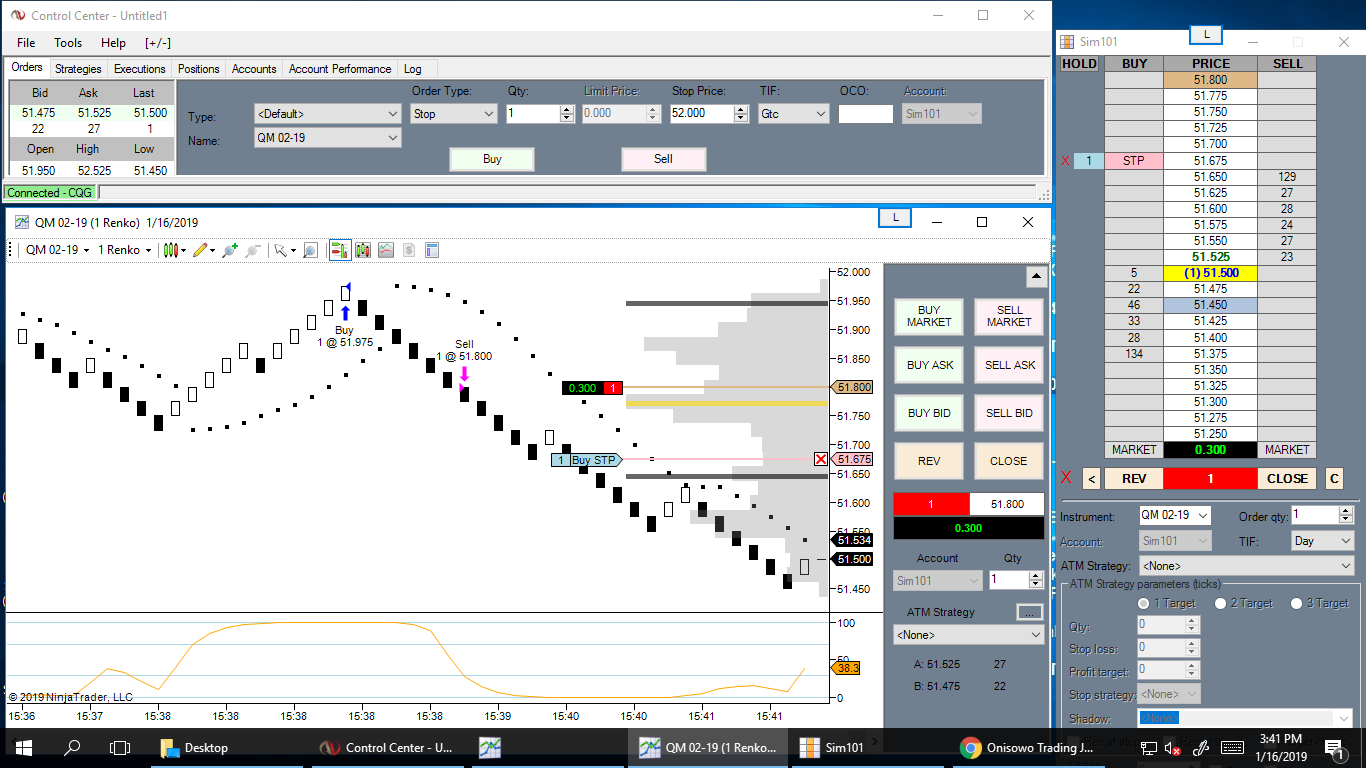Image resolution: width=1366 pixels, height=768 pixels.
Task: Select the pencil drawing tools icon
Action: click(x=202, y=250)
